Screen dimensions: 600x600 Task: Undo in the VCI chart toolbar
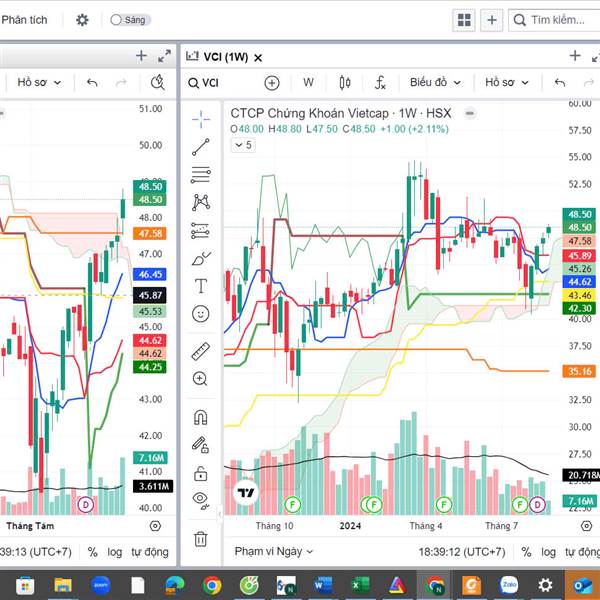pyautogui.click(x=560, y=83)
